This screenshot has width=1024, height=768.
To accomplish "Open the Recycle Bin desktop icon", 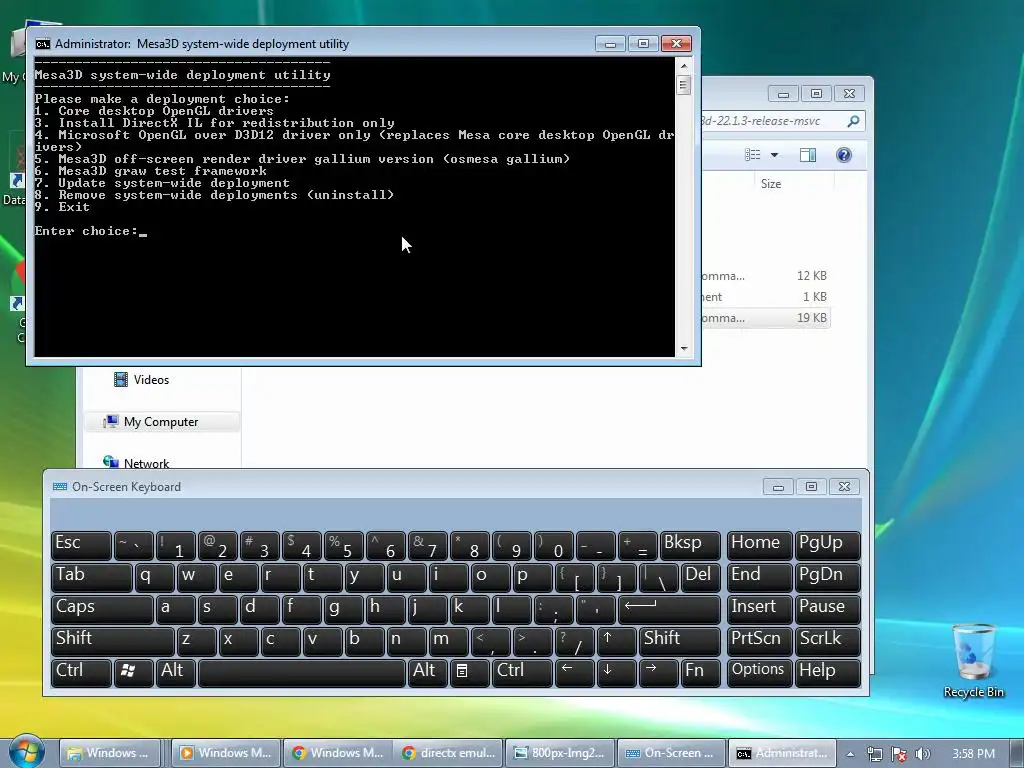I will pyautogui.click(x=973, y=661).
